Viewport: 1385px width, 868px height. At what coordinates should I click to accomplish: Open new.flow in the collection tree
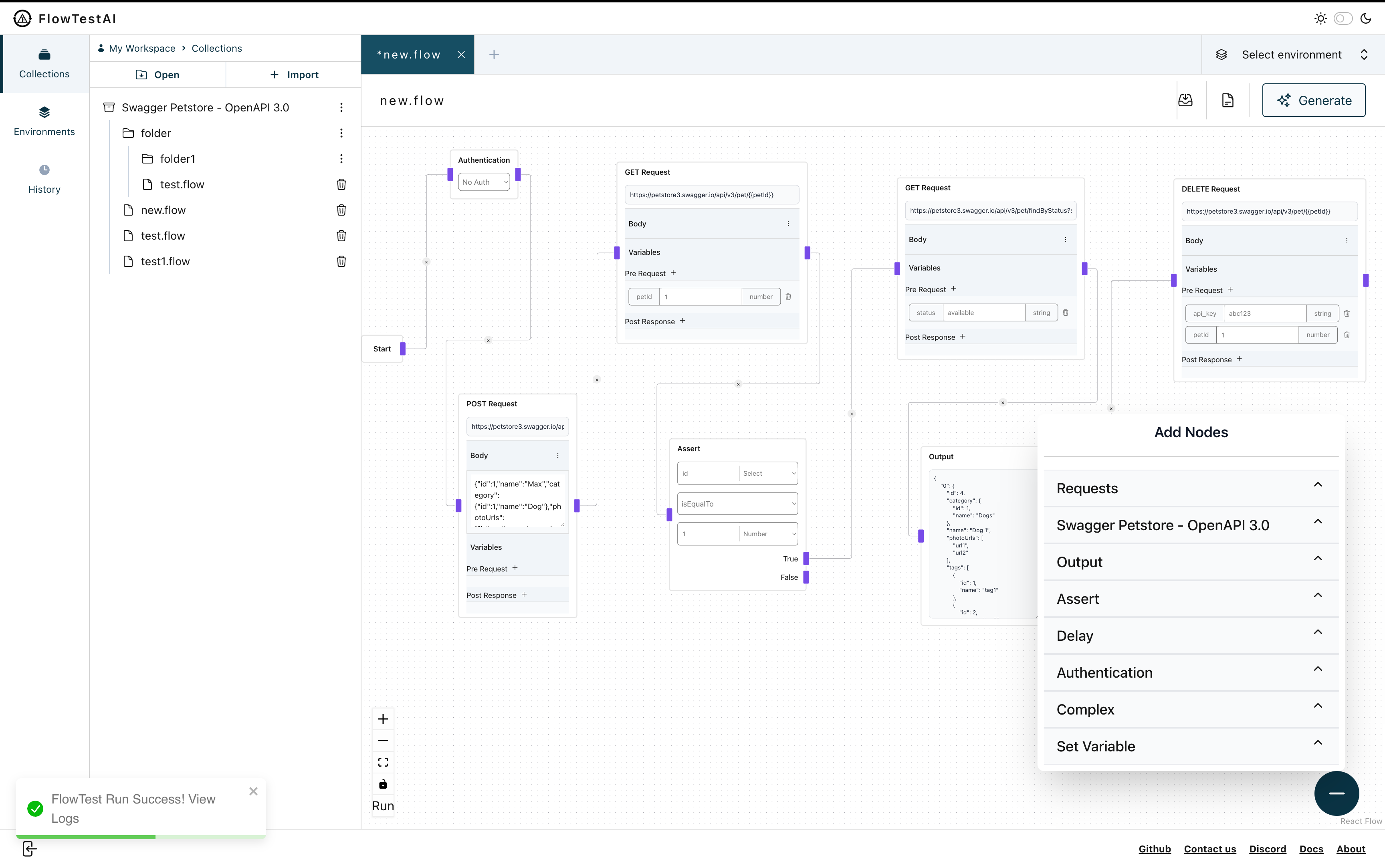(164, 210)
